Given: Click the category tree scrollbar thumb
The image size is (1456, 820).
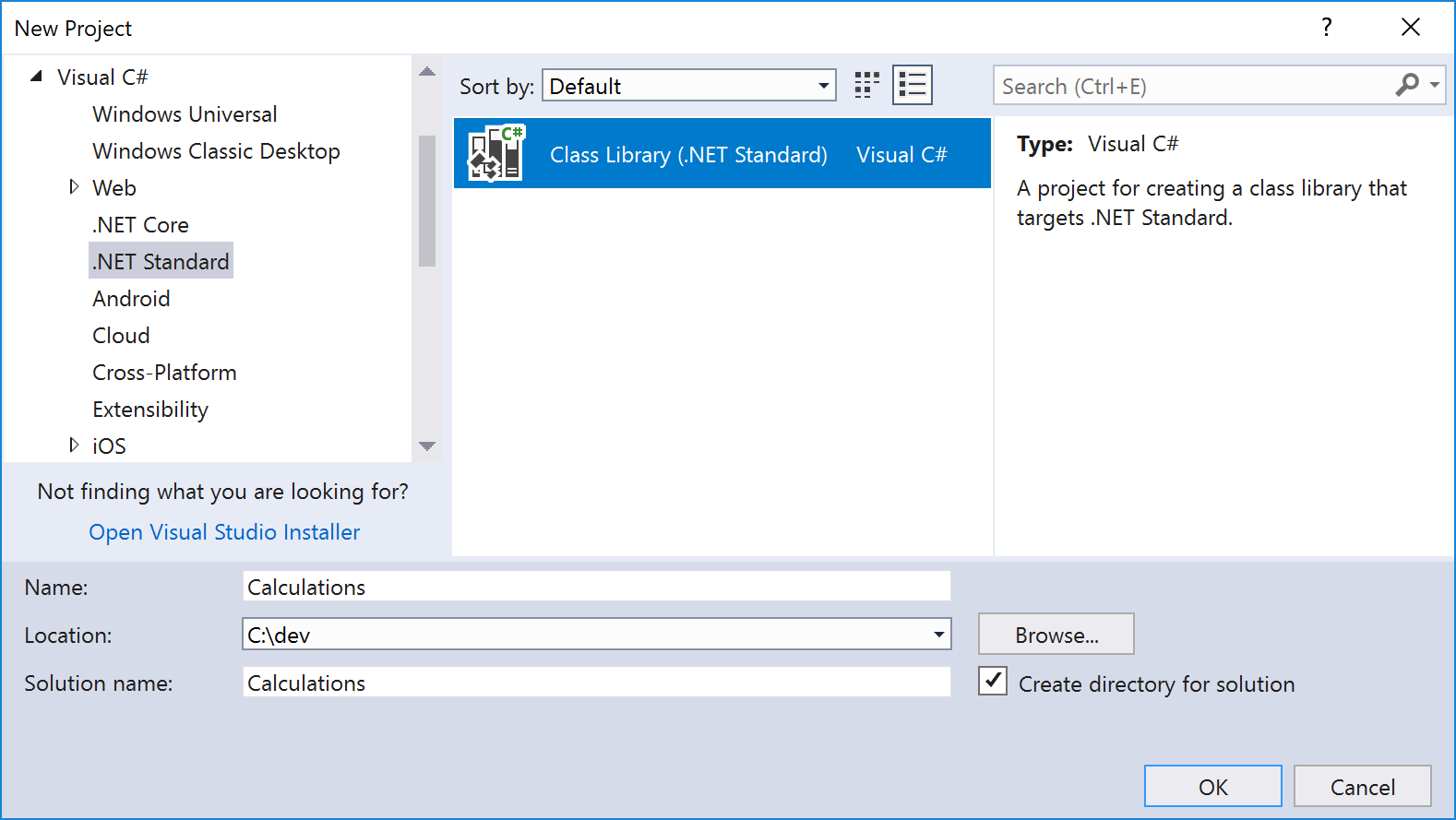Looking at the screenshot, I should pos(426,201).
